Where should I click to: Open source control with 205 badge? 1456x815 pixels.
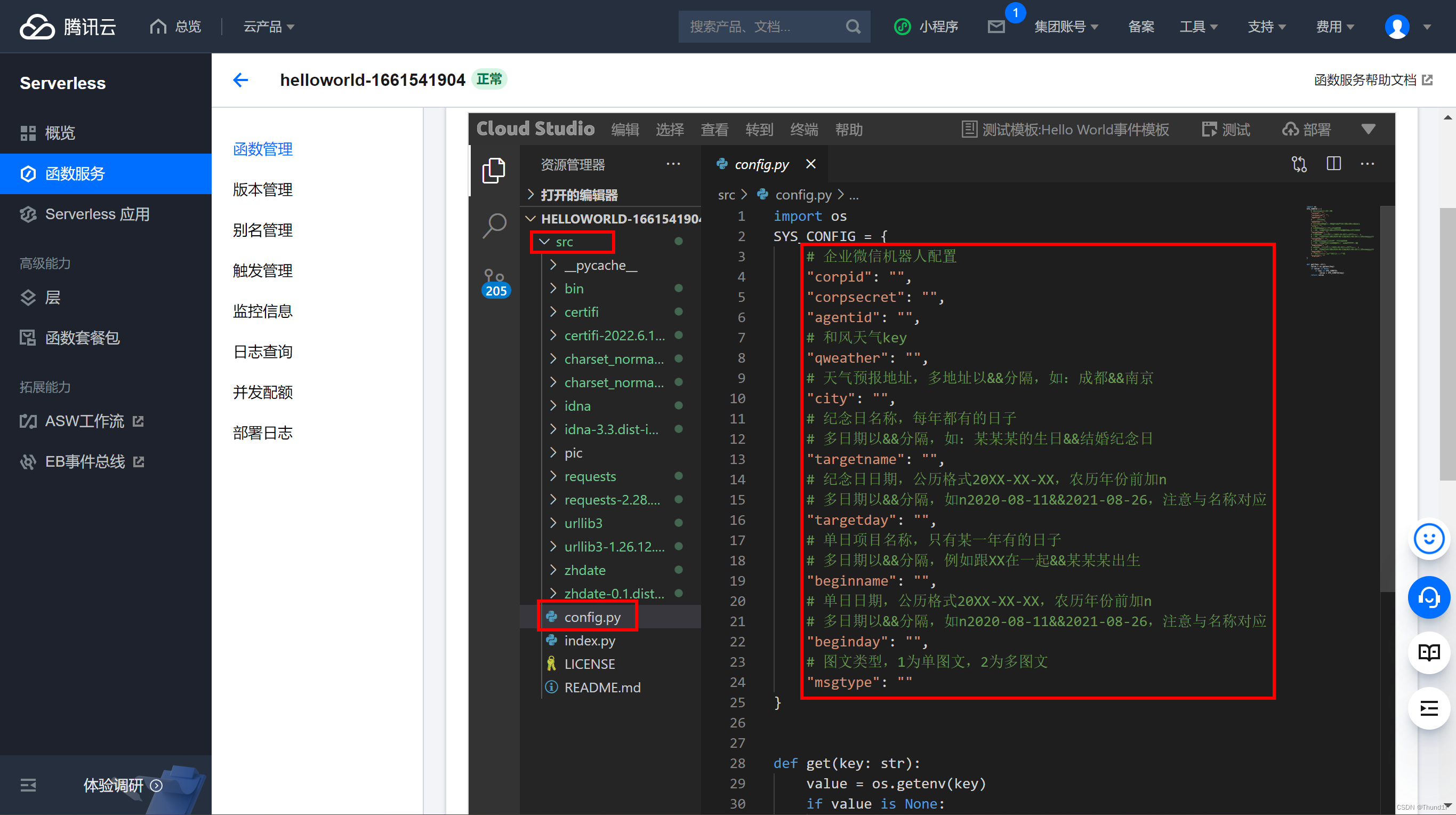coord(495,282)
